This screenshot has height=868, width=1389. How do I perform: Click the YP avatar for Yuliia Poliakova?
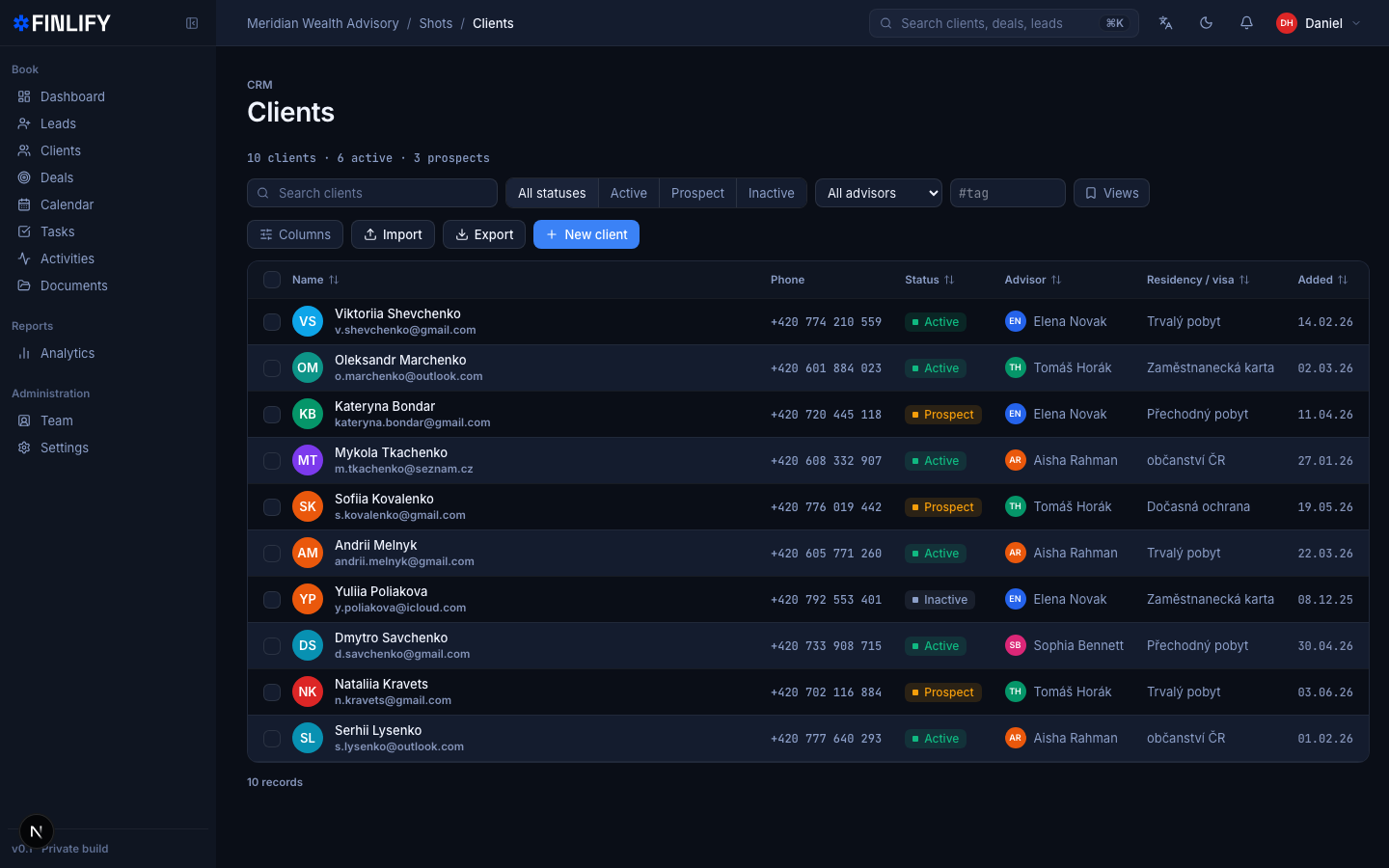coord(308,599)
